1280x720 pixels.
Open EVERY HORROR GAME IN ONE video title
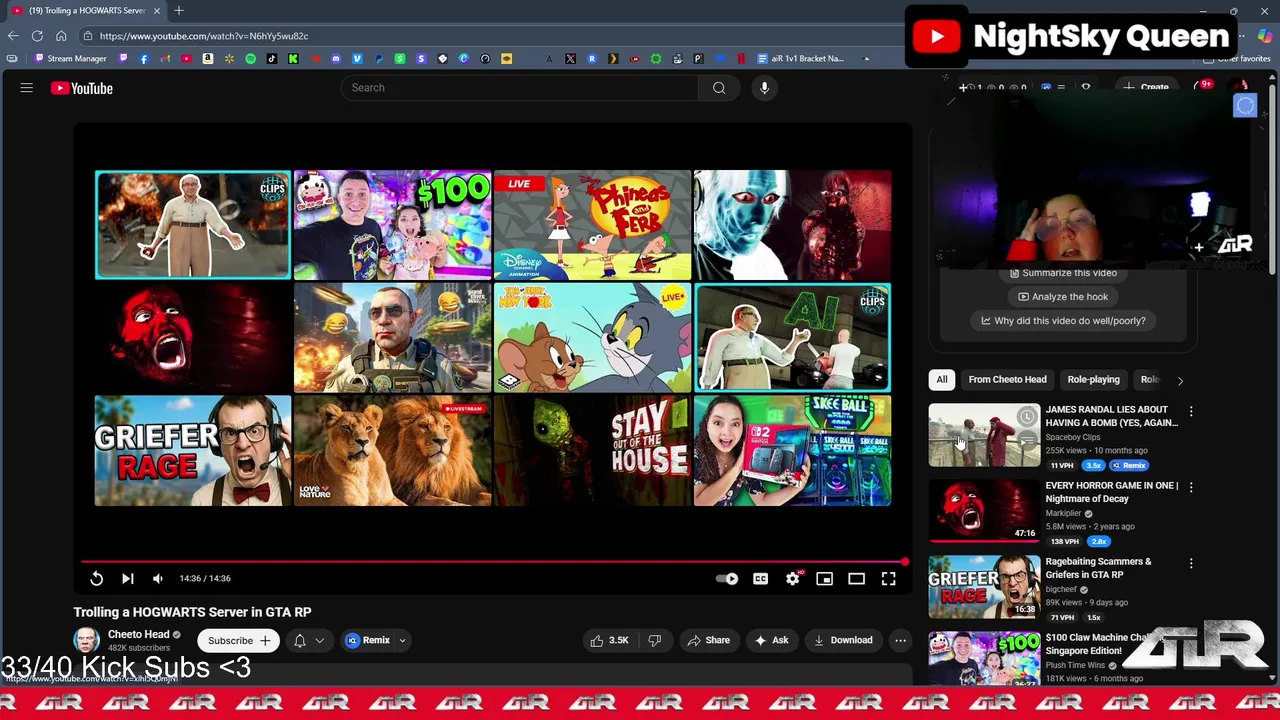tap(1112, 492)
